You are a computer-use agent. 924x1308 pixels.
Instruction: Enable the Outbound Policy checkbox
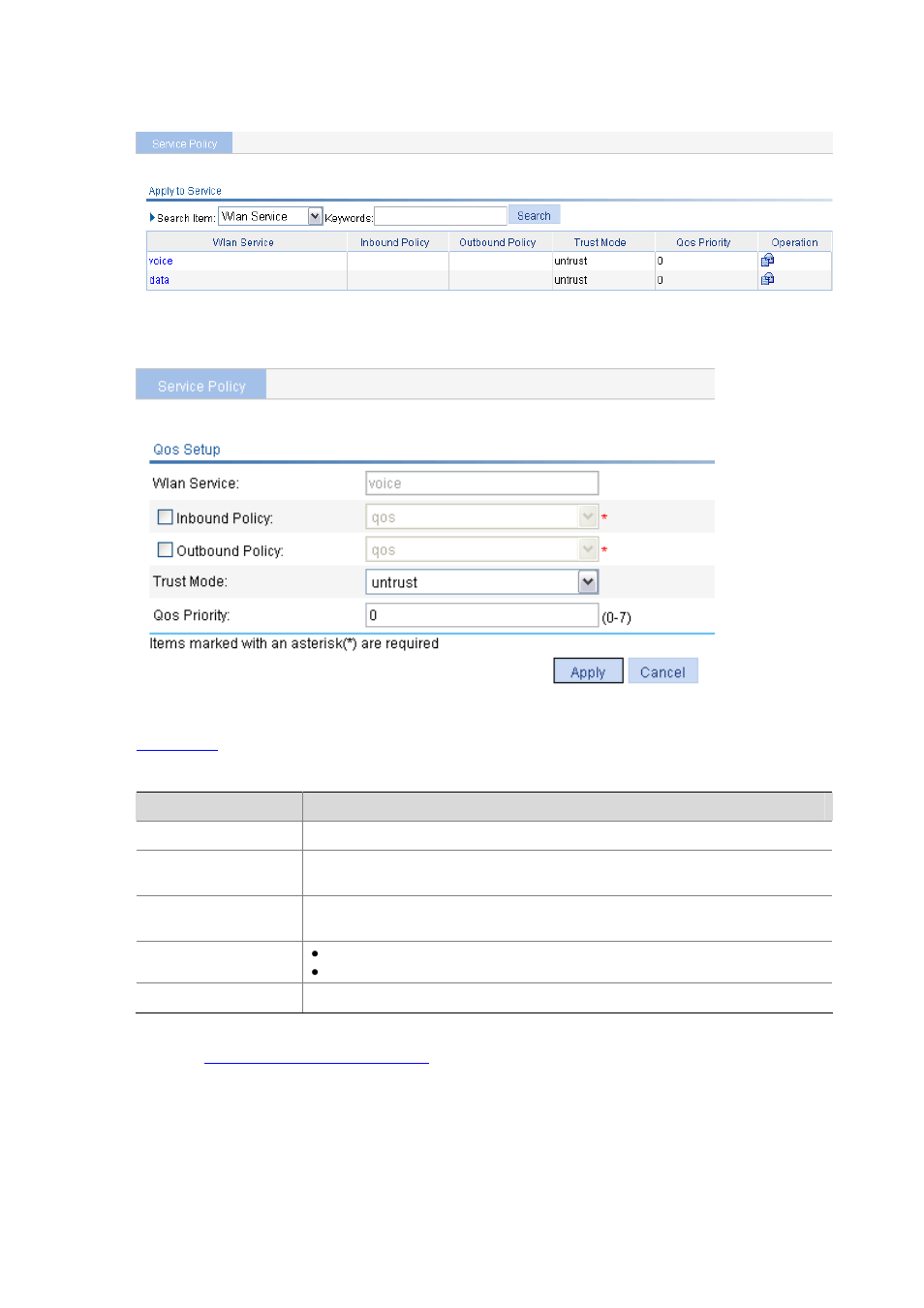click(165, 550)
